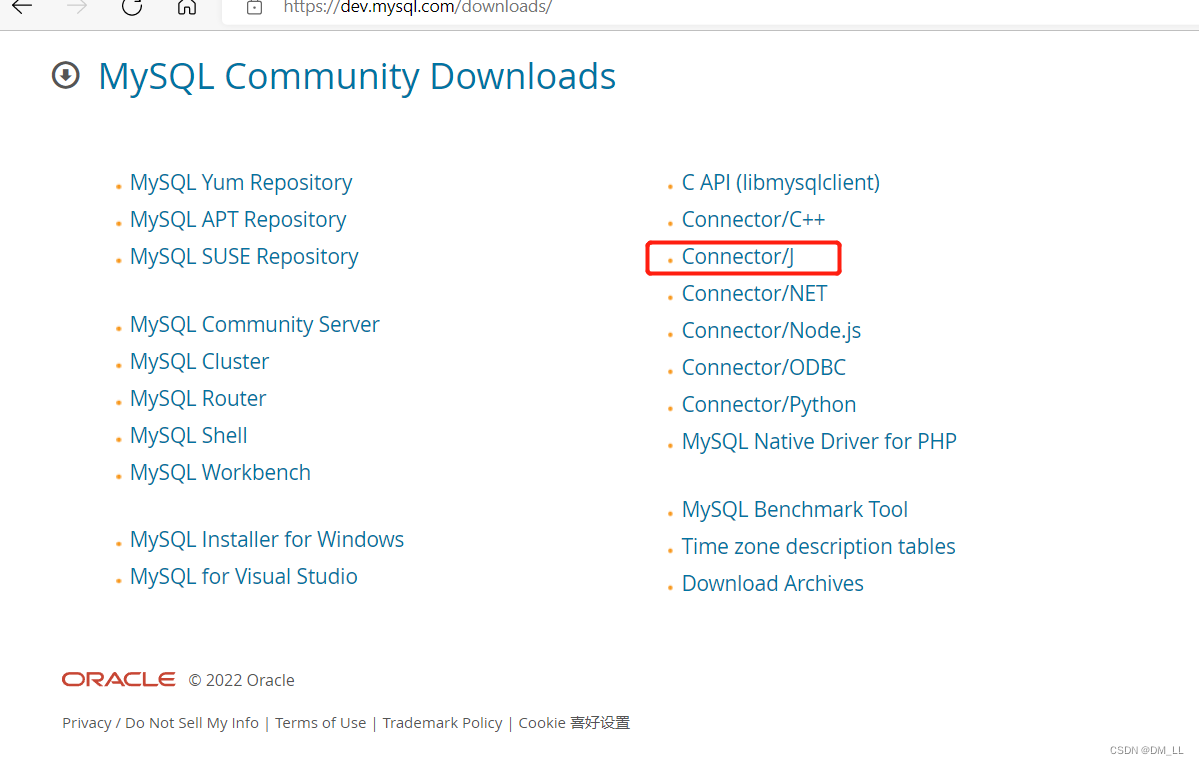This screenshot has width=1199, height=765.
Task: Reload the page with the refresh icon
Action: pos(132,7)
